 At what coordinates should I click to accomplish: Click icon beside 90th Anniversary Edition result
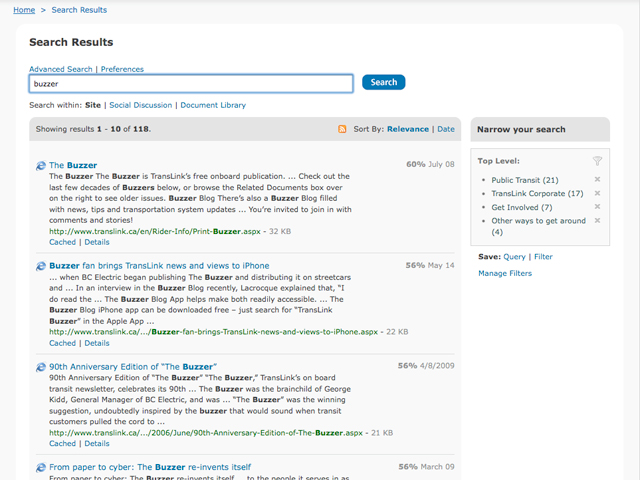pyautogui.click(x=40, y=367)
